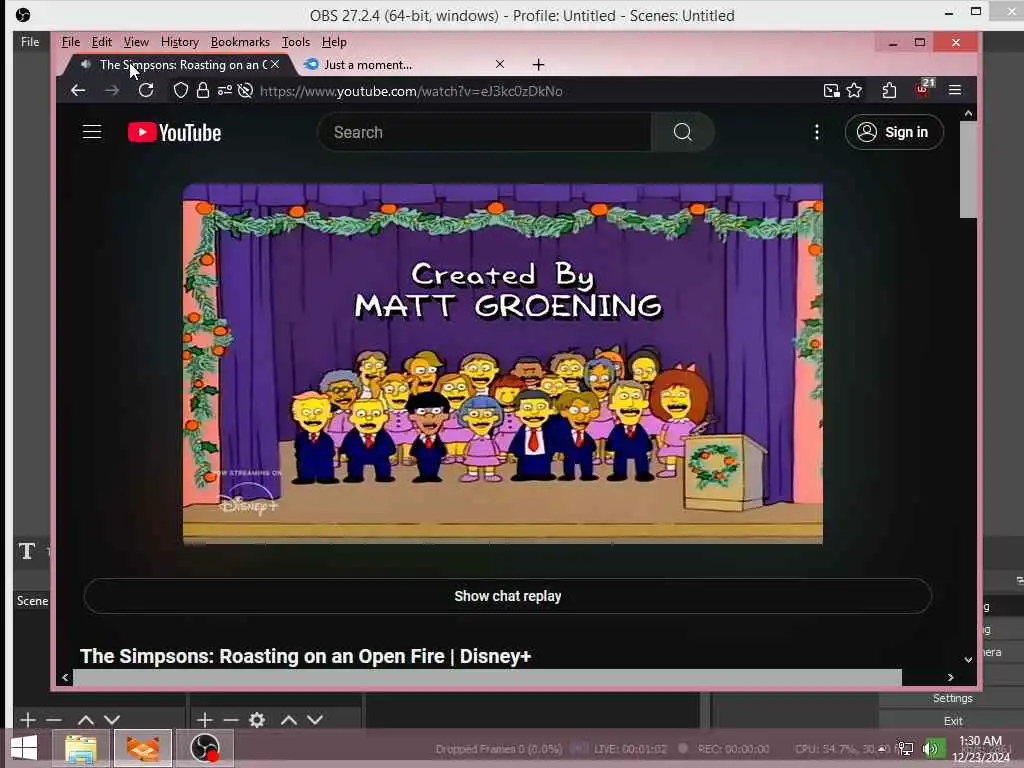Open the browser View menu
1024x768 pixels.
136,42
